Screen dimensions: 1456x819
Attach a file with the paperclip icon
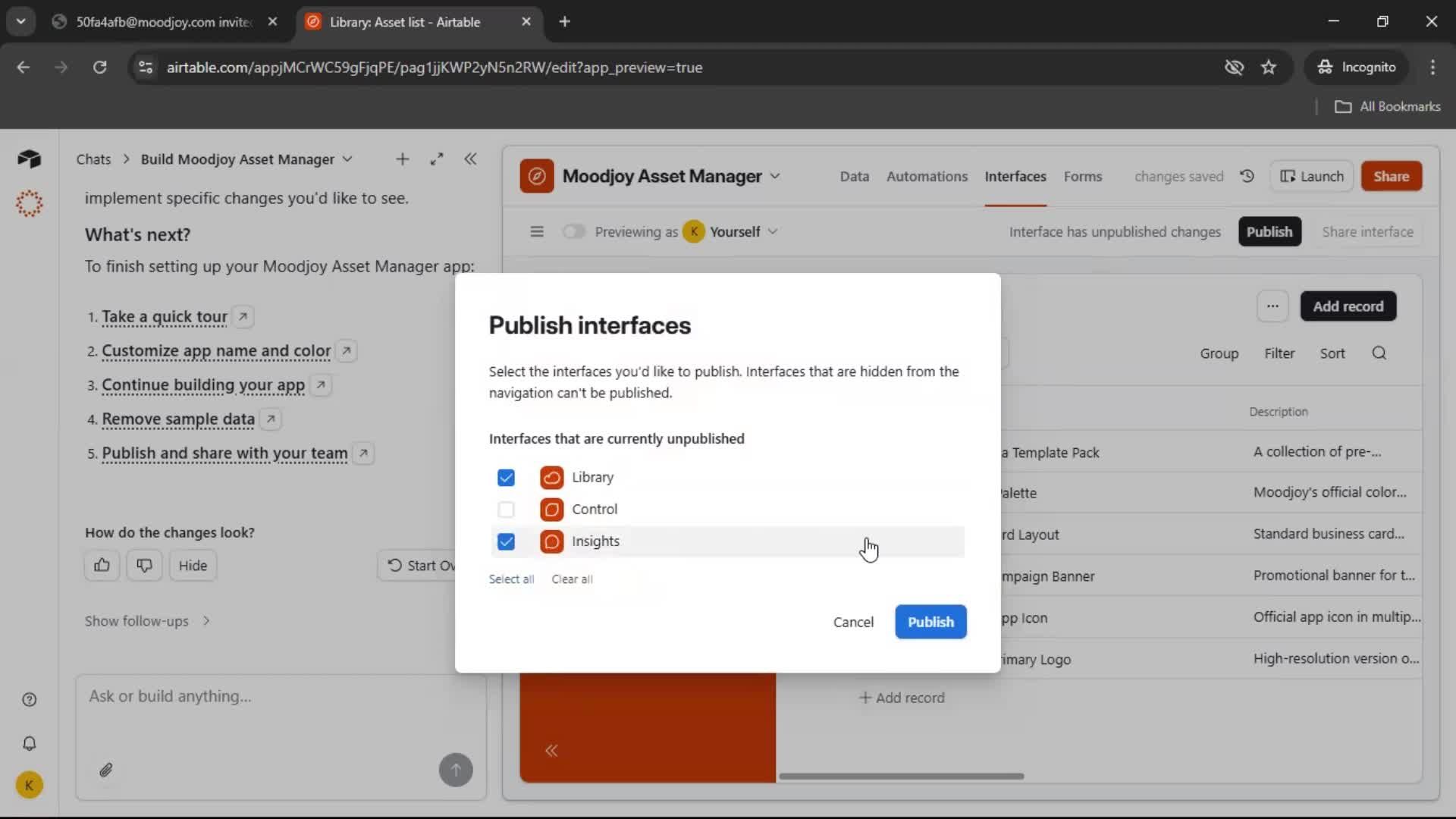106,771
